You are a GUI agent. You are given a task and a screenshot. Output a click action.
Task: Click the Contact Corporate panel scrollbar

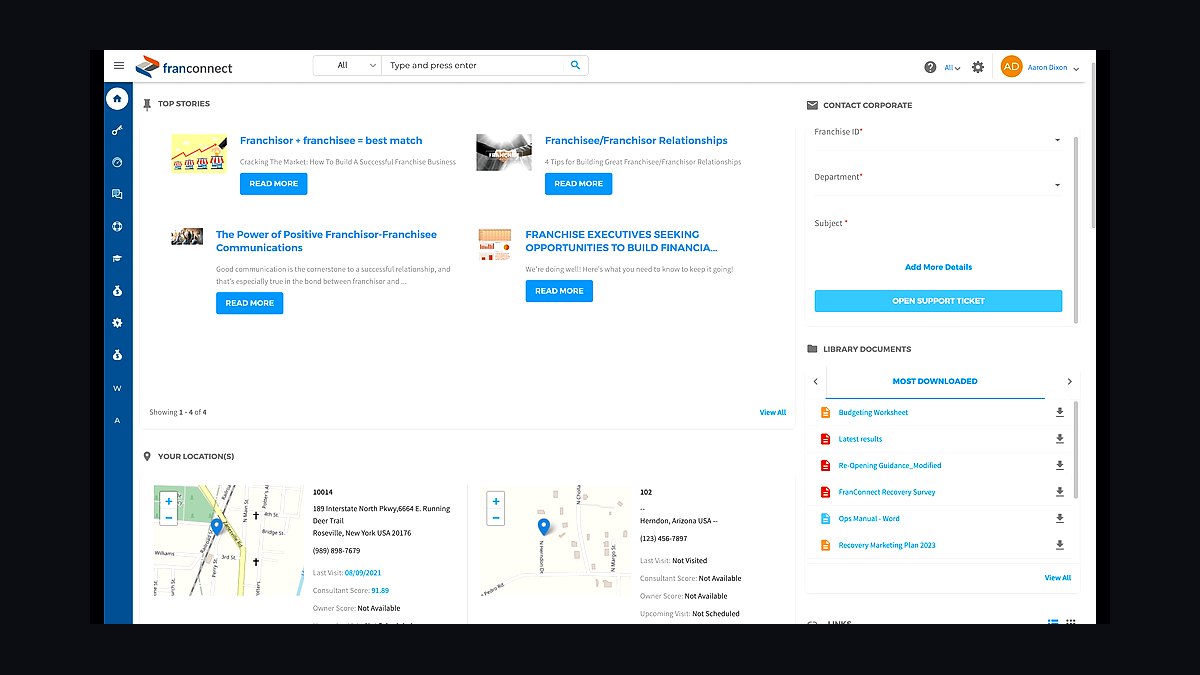(1077, 230)
